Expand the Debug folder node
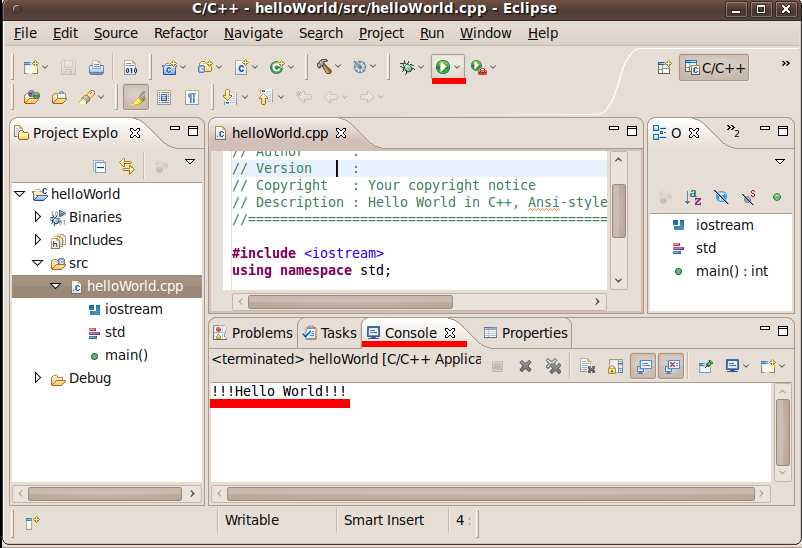Image resolution: width=802 pixels, height=548 pixels. (x=37, y=378)
